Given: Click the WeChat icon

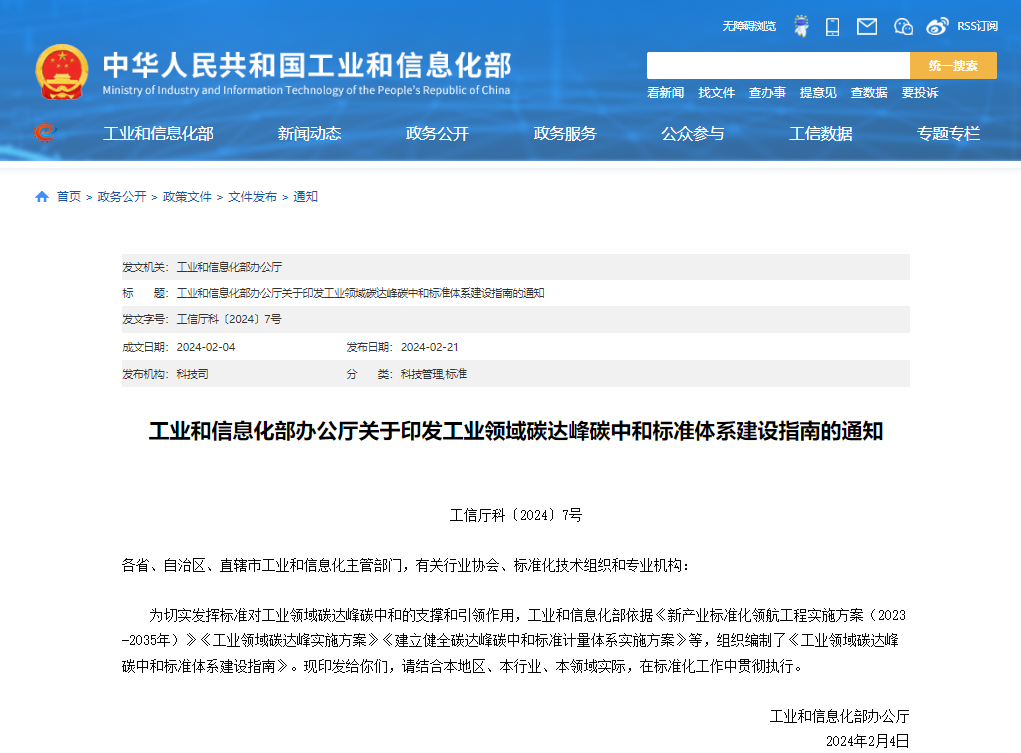Looking at the screenshot, I should pos(903,27).
